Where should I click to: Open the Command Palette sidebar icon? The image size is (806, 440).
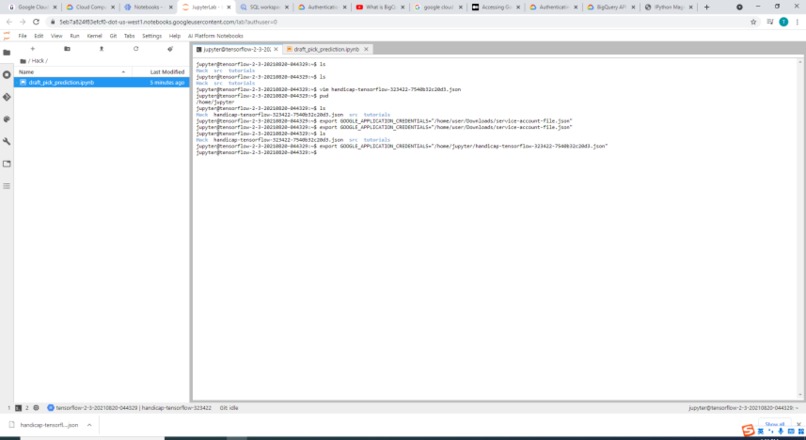tap(7, 119)
